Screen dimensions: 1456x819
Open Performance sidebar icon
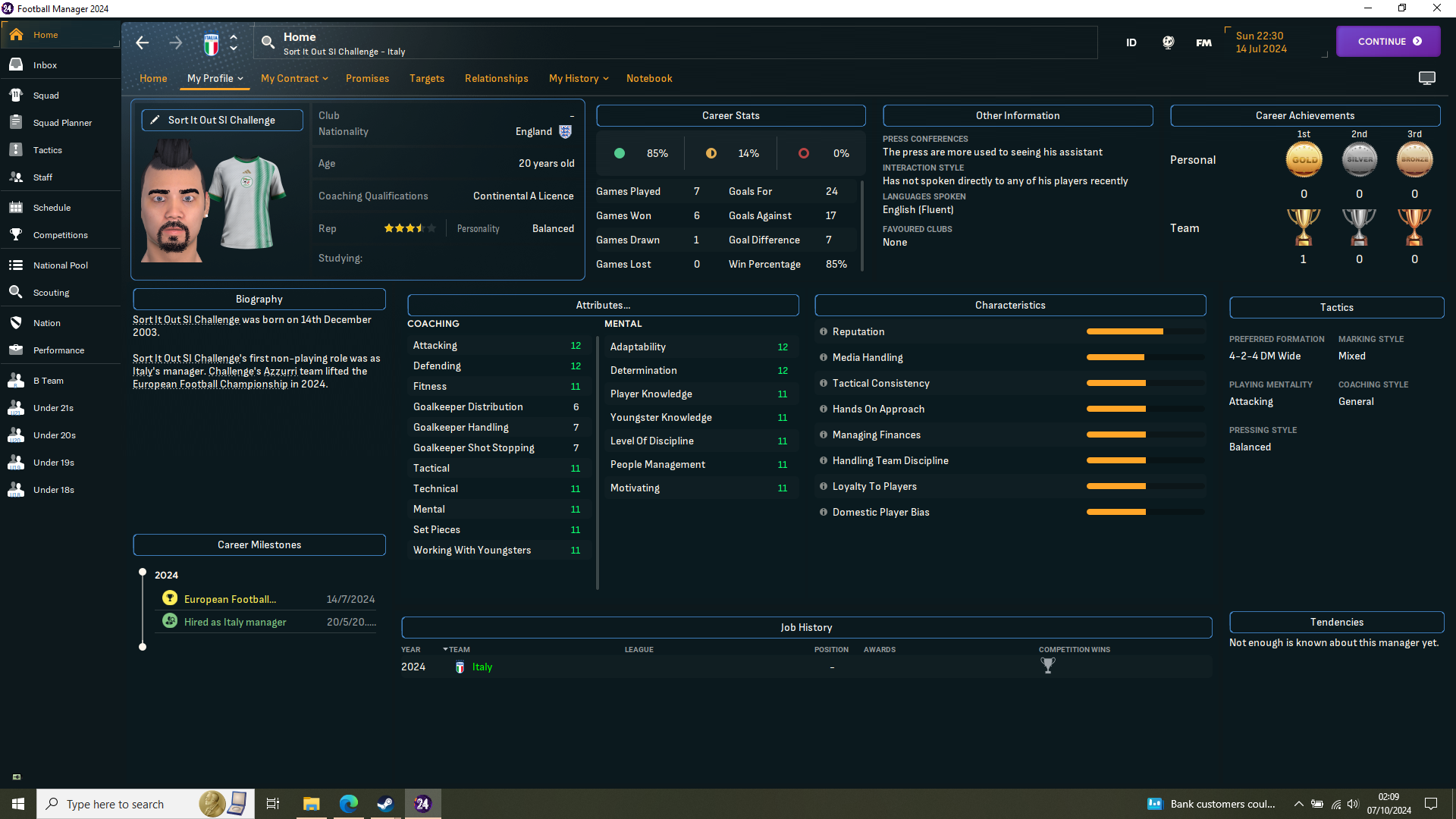click(16, 350)
